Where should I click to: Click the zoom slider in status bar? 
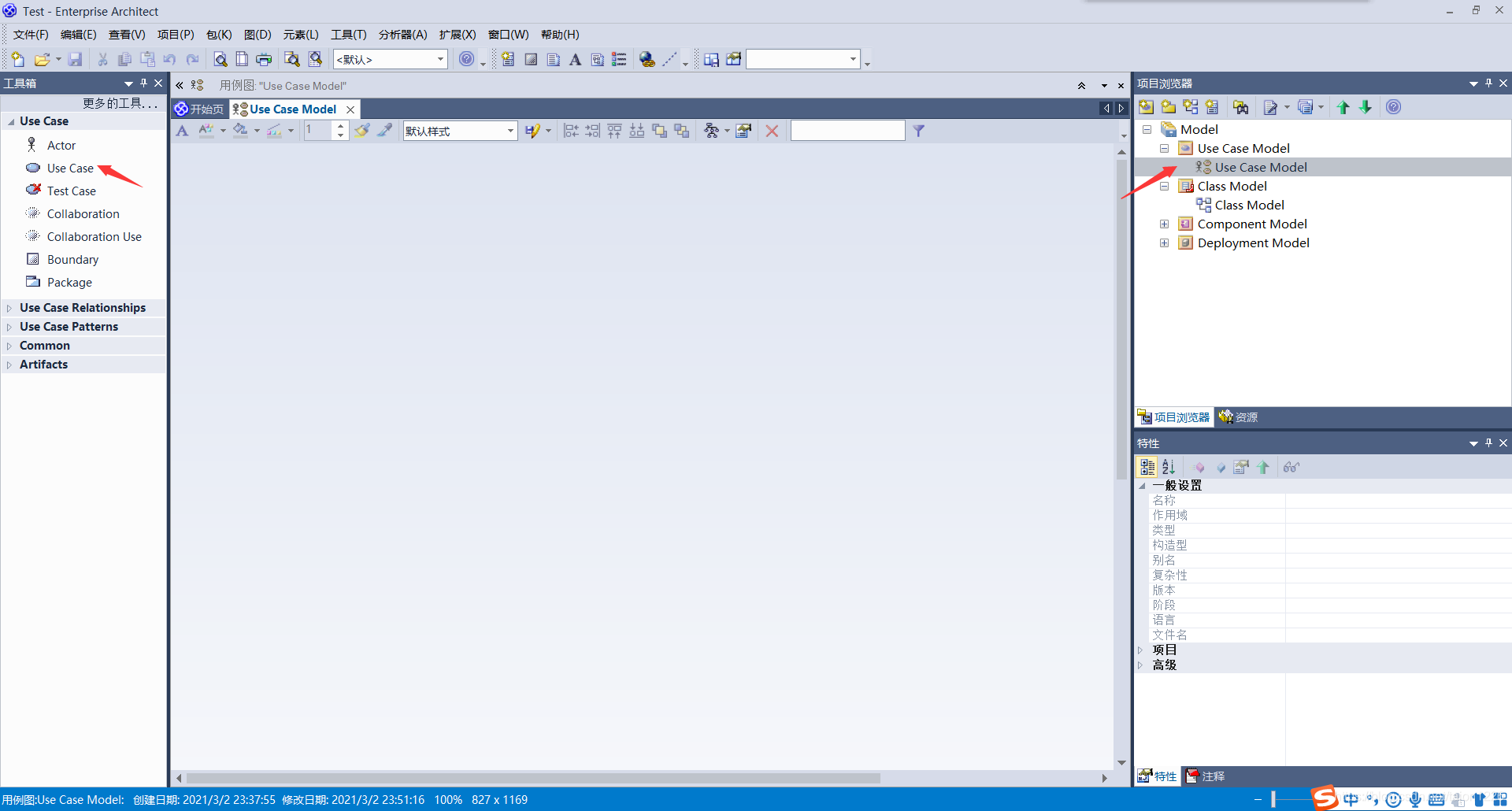[1273, 799]
